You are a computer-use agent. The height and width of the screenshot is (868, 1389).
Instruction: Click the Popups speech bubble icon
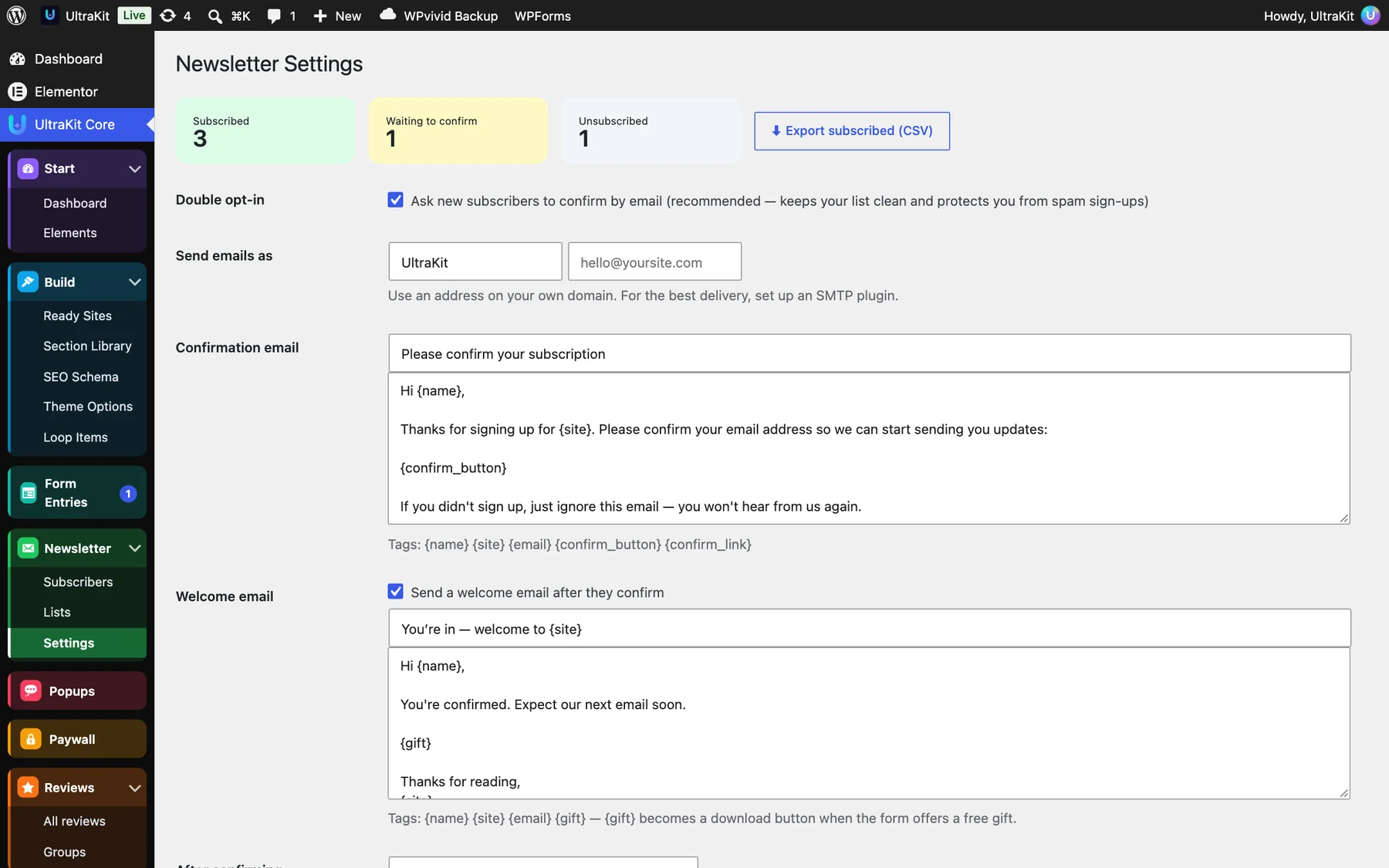(x=31, y=691)
